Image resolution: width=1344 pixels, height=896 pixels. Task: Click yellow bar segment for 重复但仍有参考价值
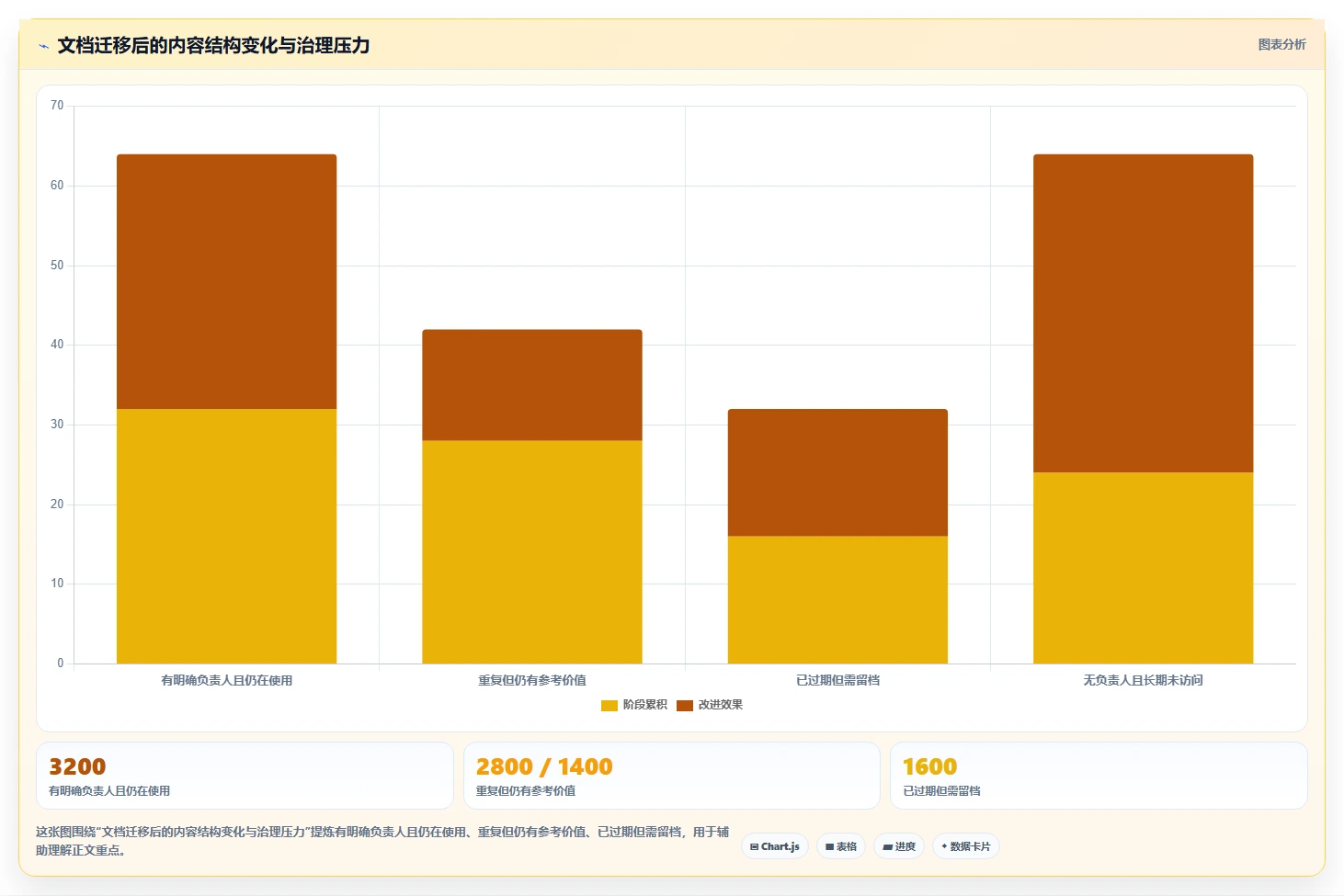point(532,552)
